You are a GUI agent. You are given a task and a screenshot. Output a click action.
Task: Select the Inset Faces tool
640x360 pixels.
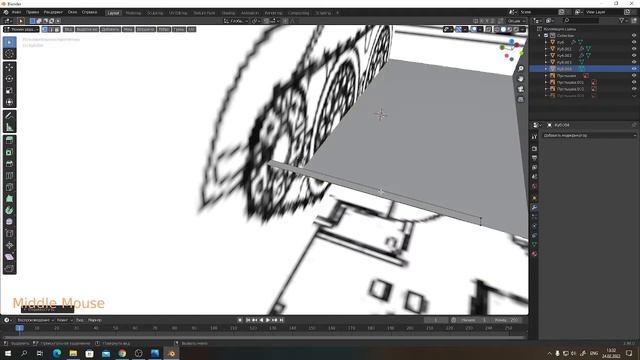9,152
